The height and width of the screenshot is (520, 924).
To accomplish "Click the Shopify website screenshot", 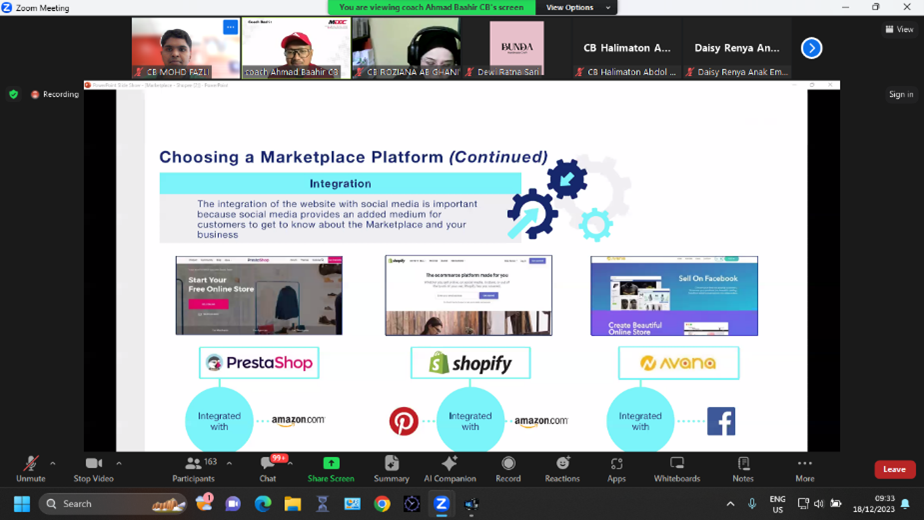I will [x=468, y=295].
